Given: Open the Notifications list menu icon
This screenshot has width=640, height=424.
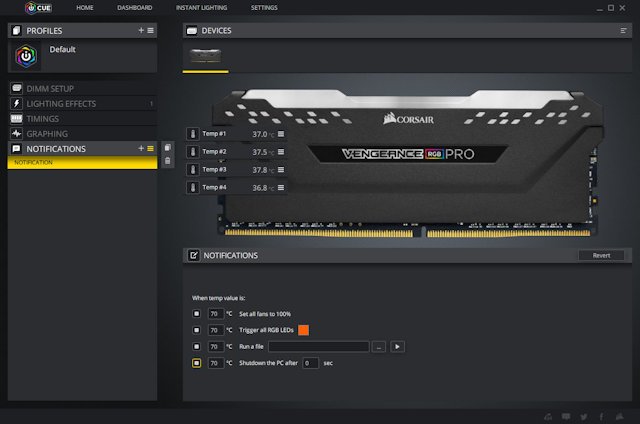Looking at the screenshot, I should pyautogui.click(x=151, y=149).
